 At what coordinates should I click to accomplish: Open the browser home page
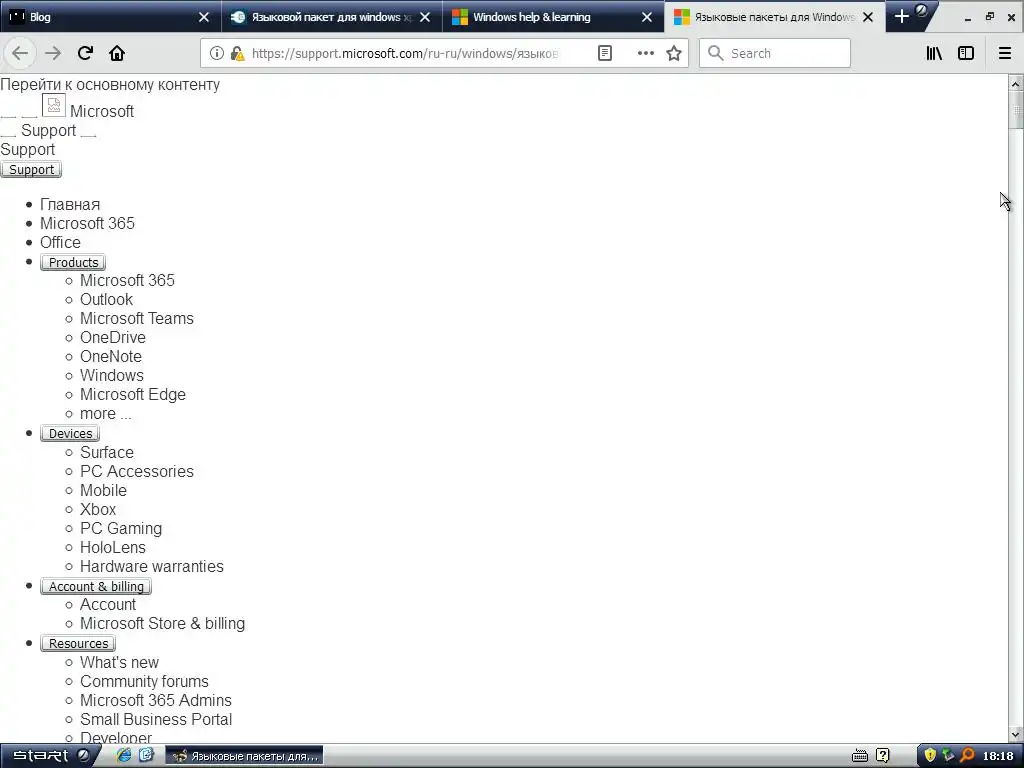(x=117, y=53)
